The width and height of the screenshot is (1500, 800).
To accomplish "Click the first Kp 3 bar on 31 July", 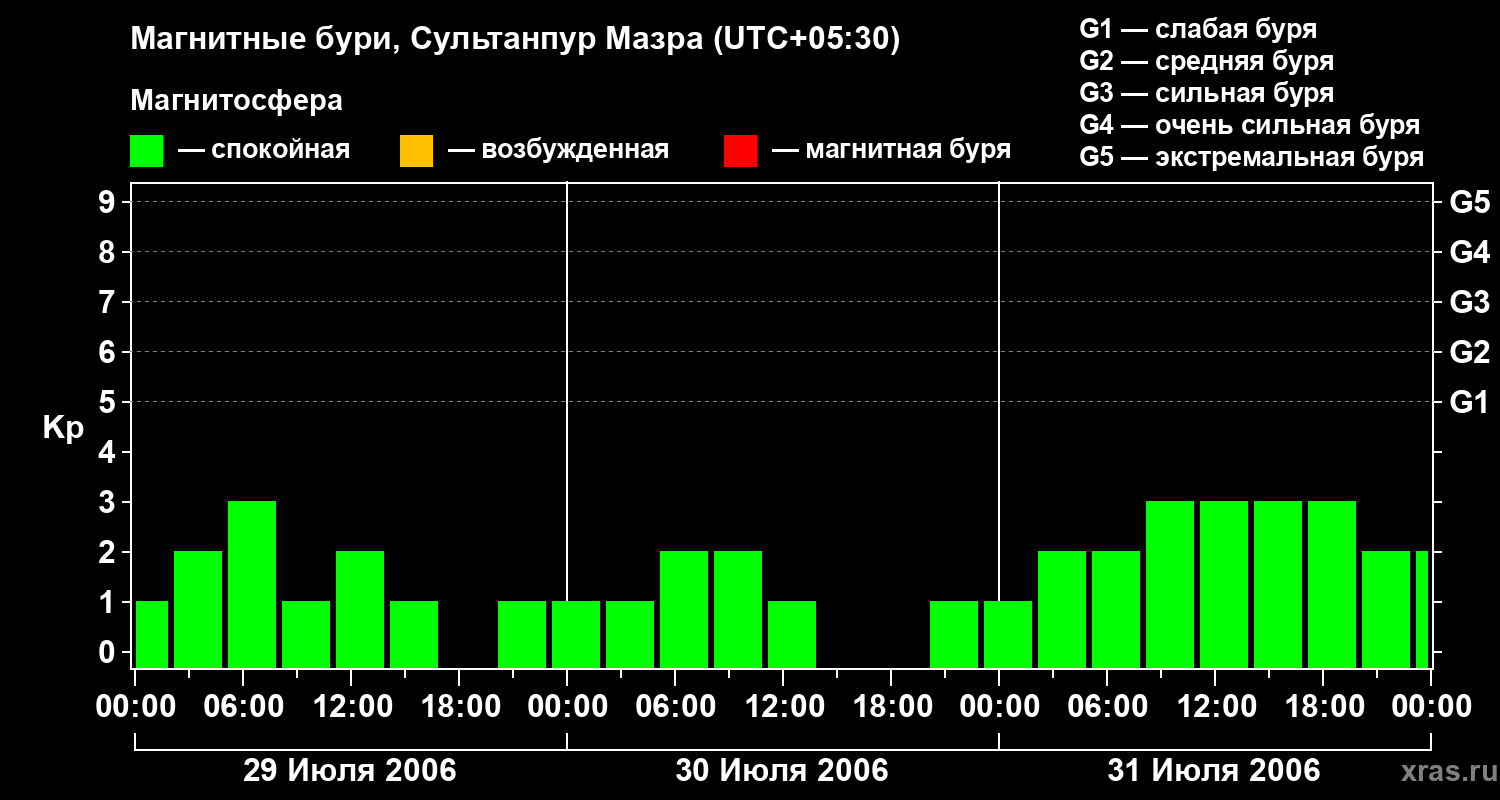I will click(x=1170, y=584).
